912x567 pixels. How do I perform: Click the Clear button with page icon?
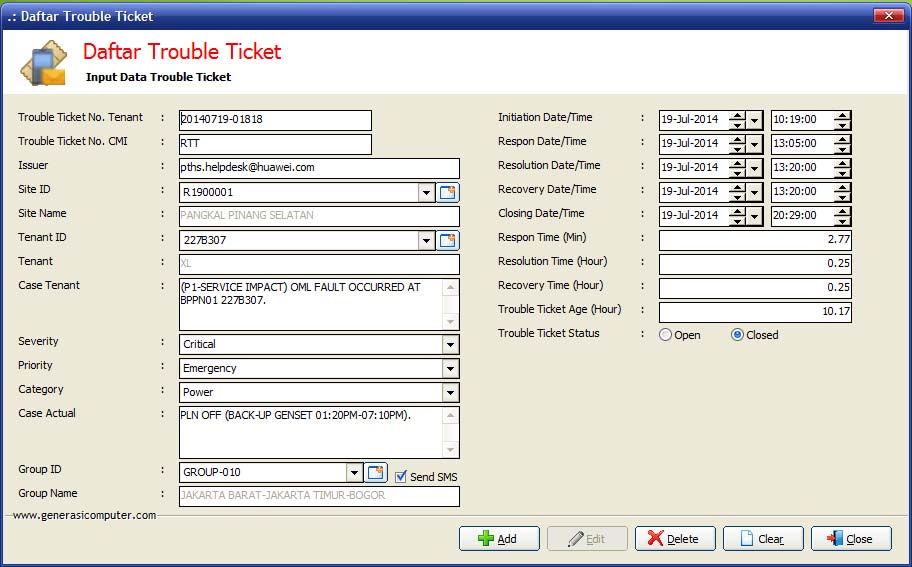(x=763, y=539)
